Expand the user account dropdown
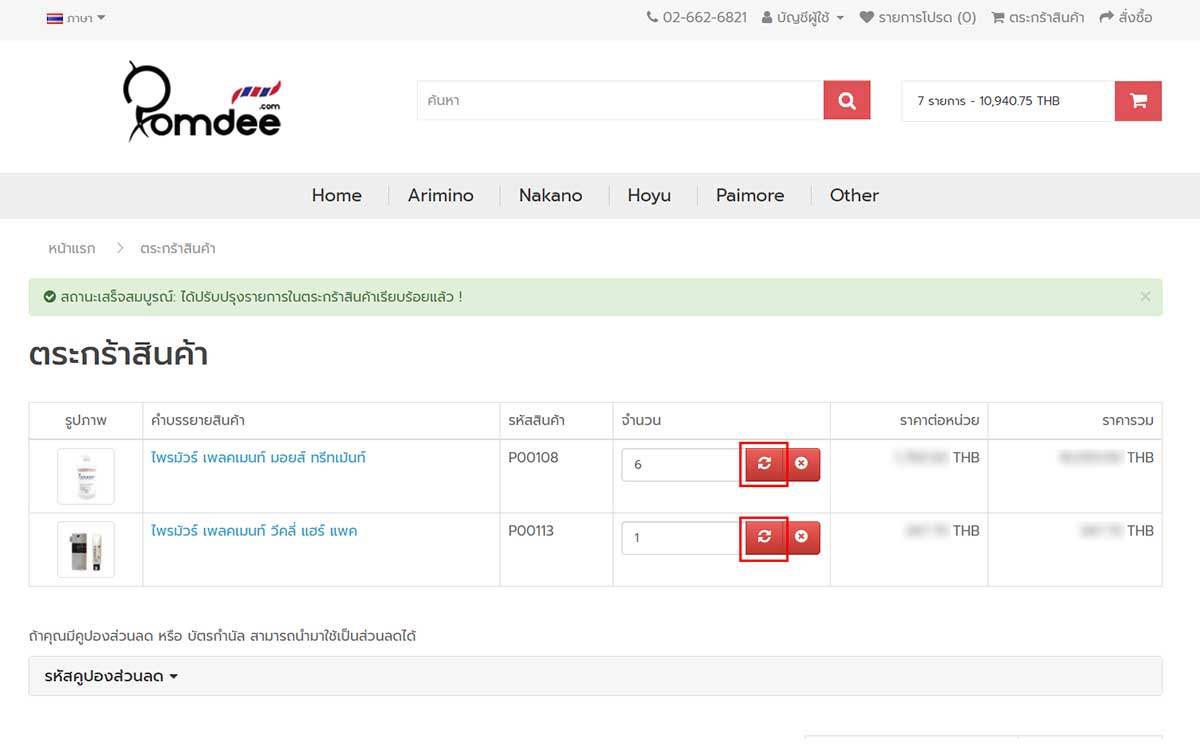 click(x=803, y=17)
